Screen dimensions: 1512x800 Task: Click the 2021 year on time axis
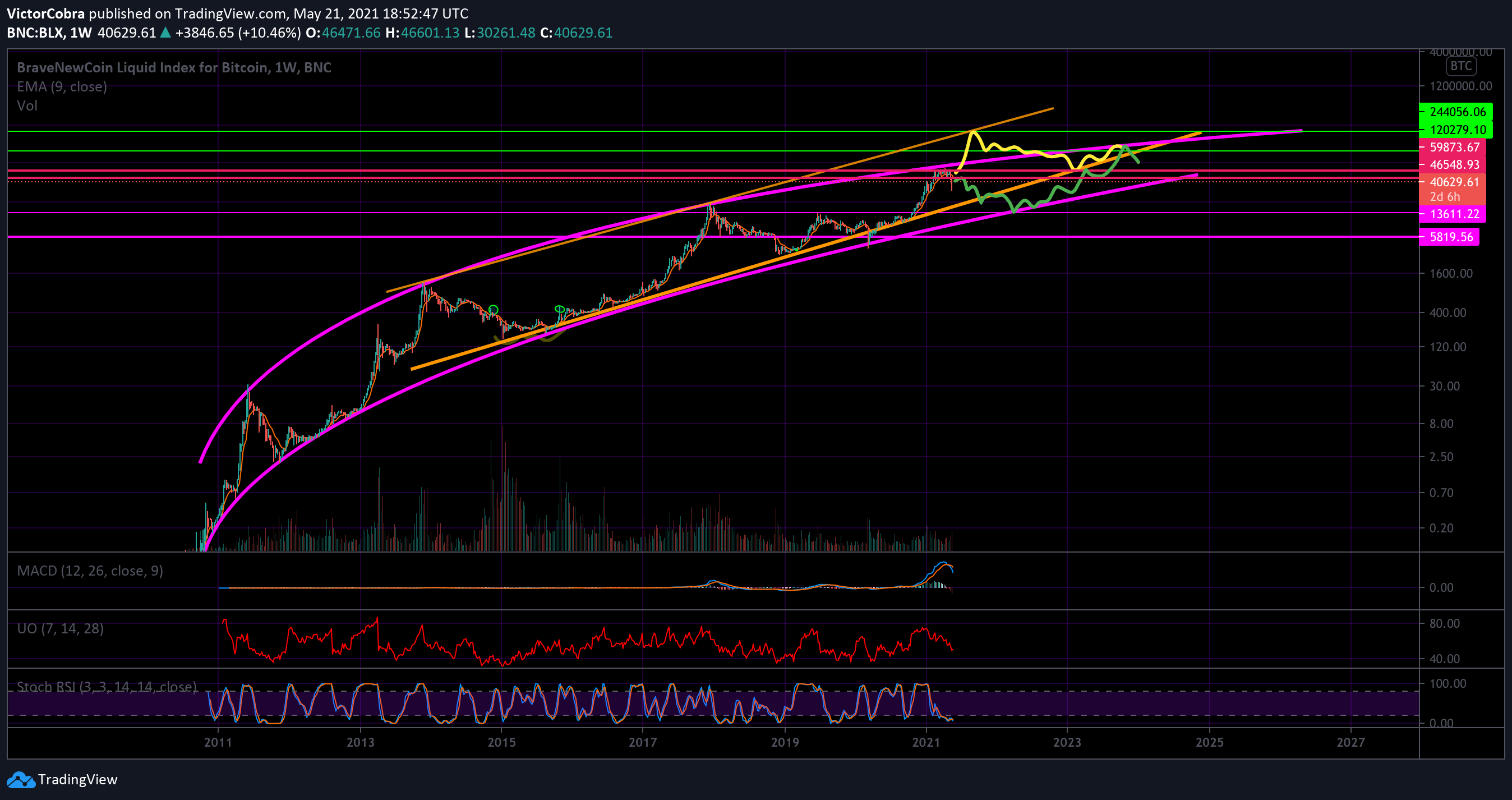926,742
